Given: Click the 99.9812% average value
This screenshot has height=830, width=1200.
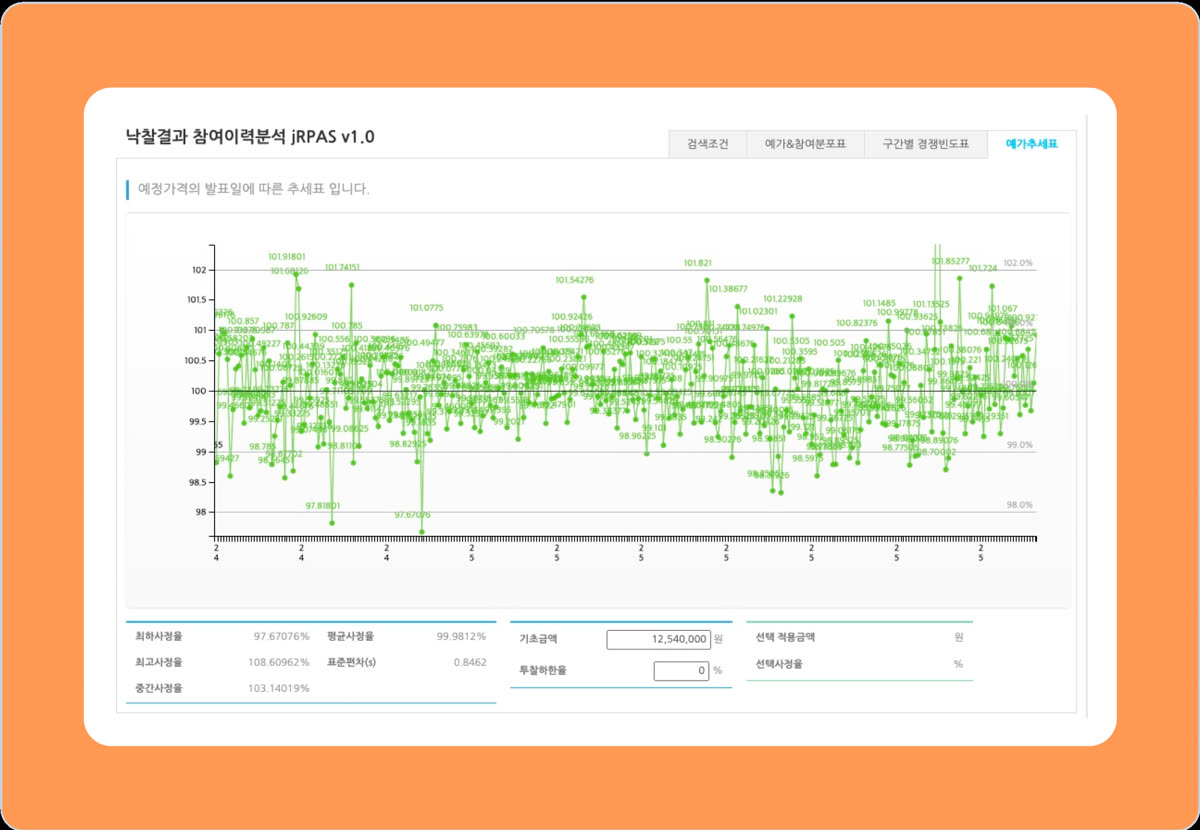Looking at the screenshot, I should click(461, 636).
